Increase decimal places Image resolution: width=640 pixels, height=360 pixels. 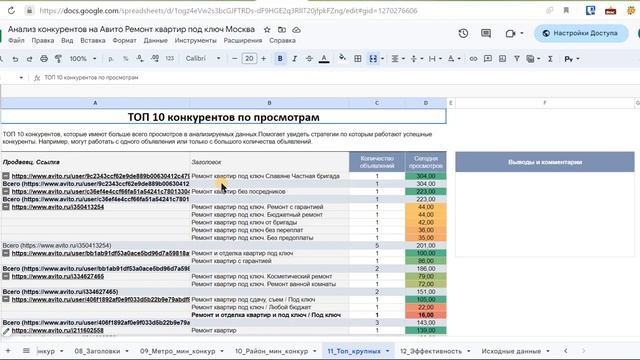pyautogui.click(x=155, y=59)
